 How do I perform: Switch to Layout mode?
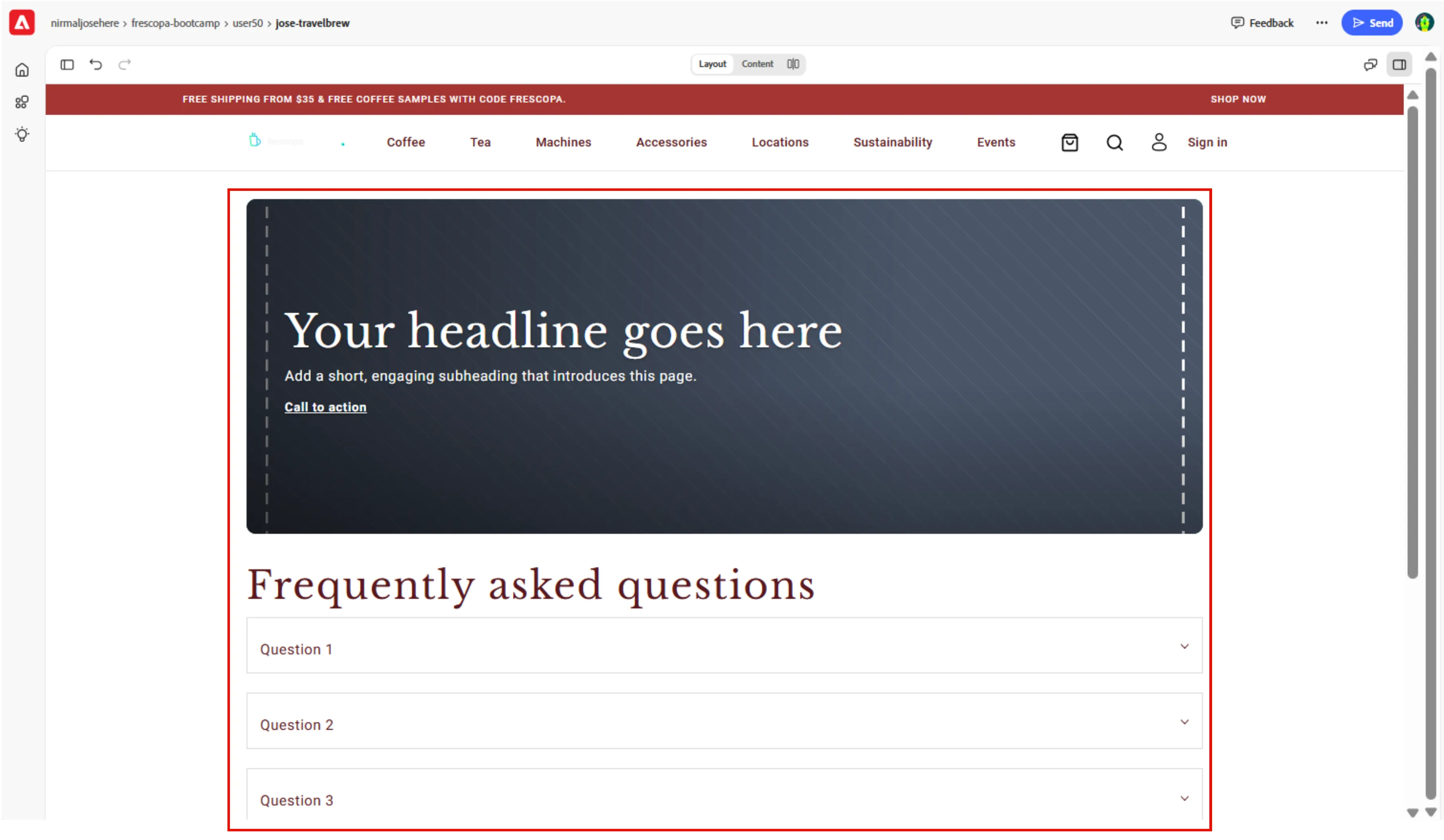pyautogui.click(x=712, y=64)
